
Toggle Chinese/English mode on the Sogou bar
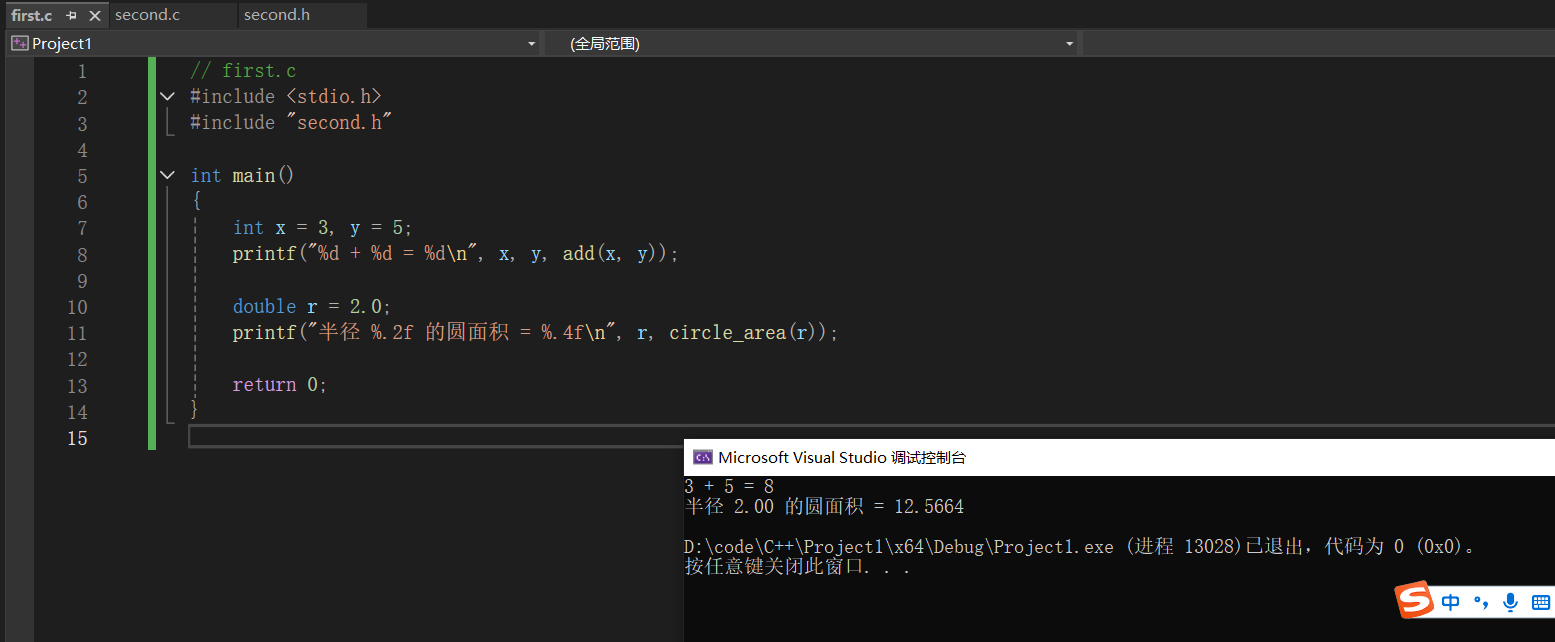[1451, 602]
